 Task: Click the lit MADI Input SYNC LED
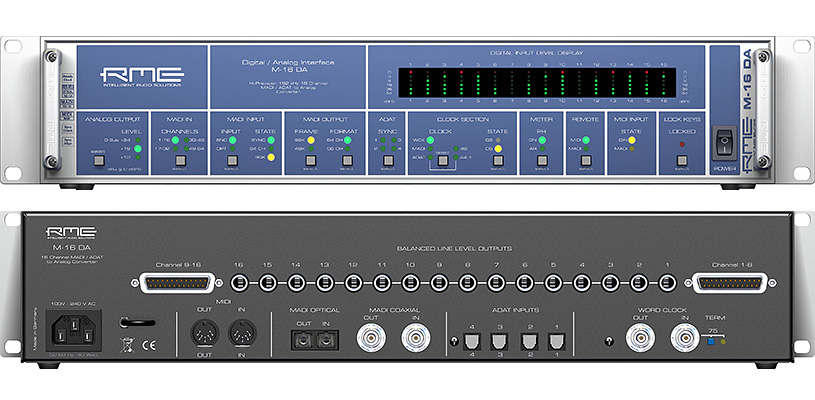click(271, 140)
